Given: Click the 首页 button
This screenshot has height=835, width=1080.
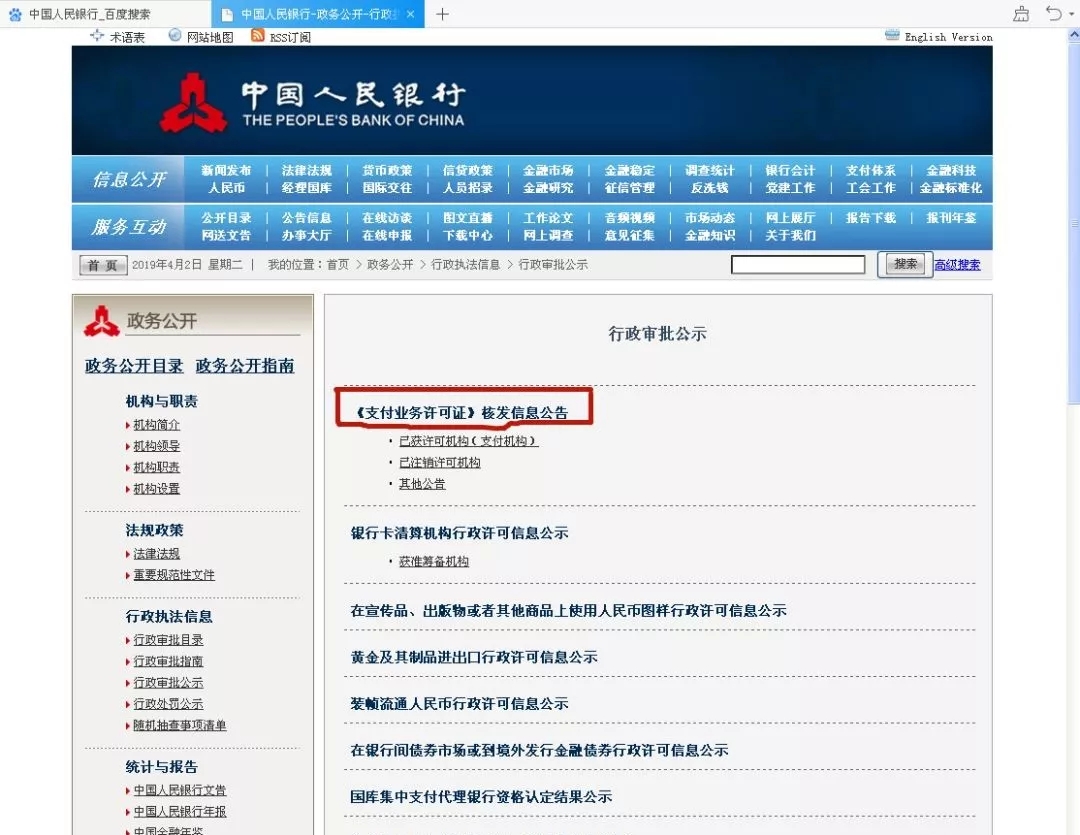Looking at the screenshot, I should 103,265.
